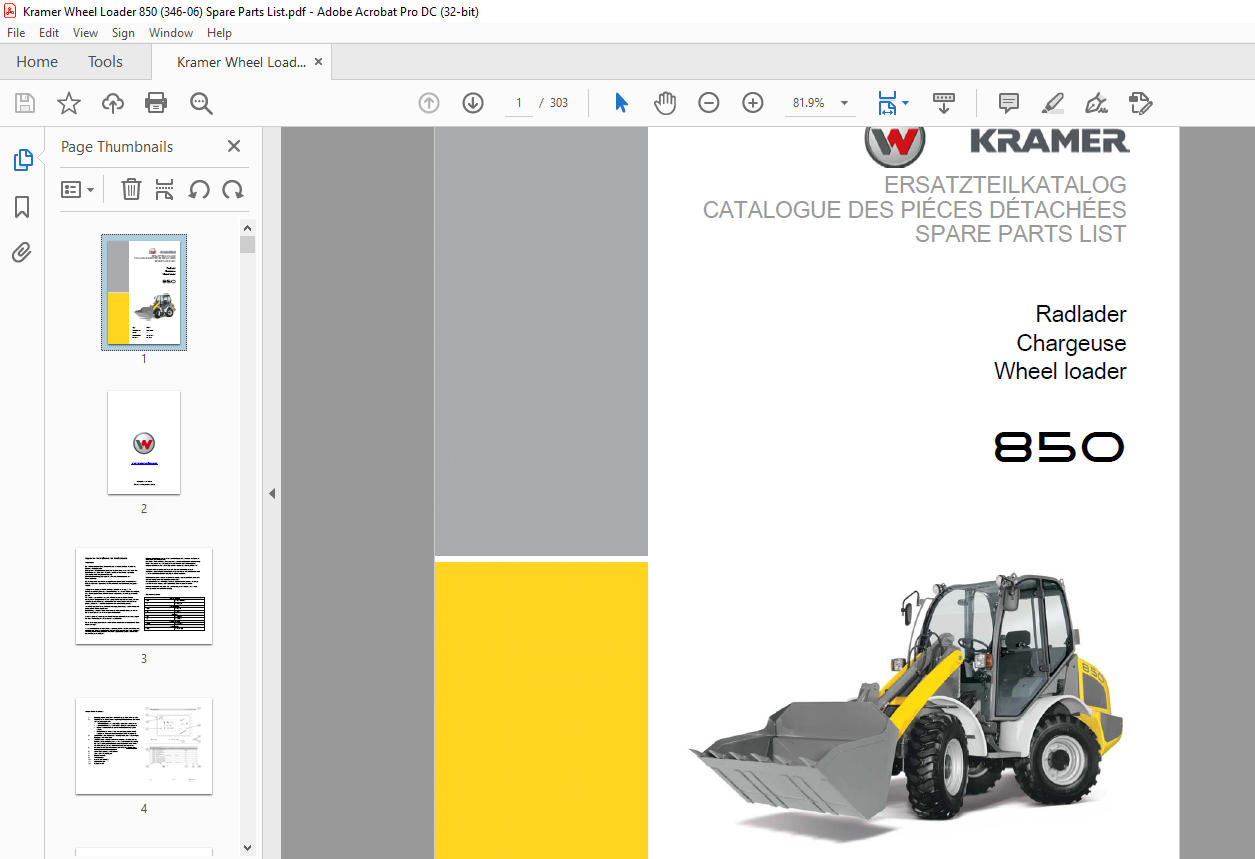Click thumbnails scrollbar down arrow
The width and height of the screenshot is (1255, 859).
[x=248, y=848]
